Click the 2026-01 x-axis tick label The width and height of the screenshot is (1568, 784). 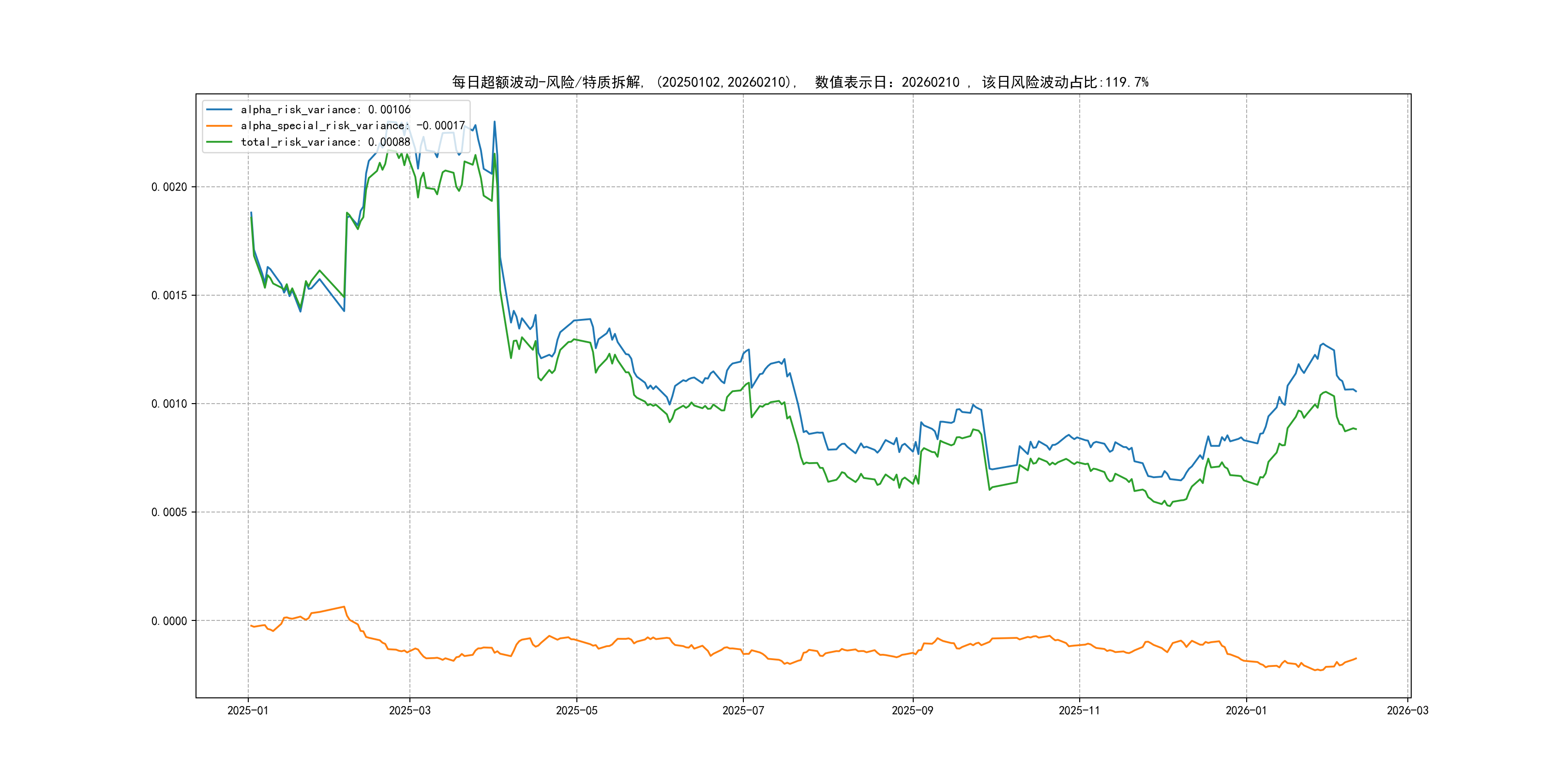[x=1246, y=710]
